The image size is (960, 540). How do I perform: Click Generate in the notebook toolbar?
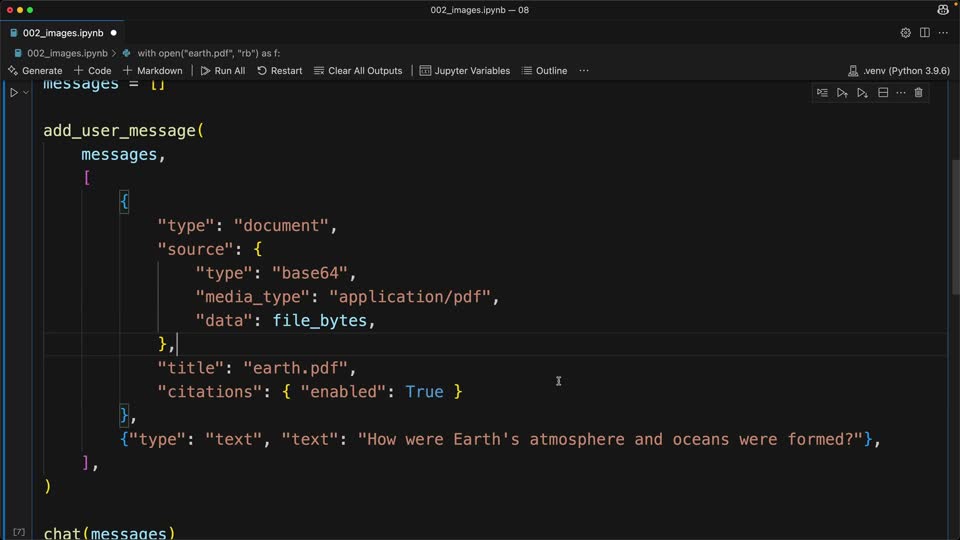(x=36, y=71)
